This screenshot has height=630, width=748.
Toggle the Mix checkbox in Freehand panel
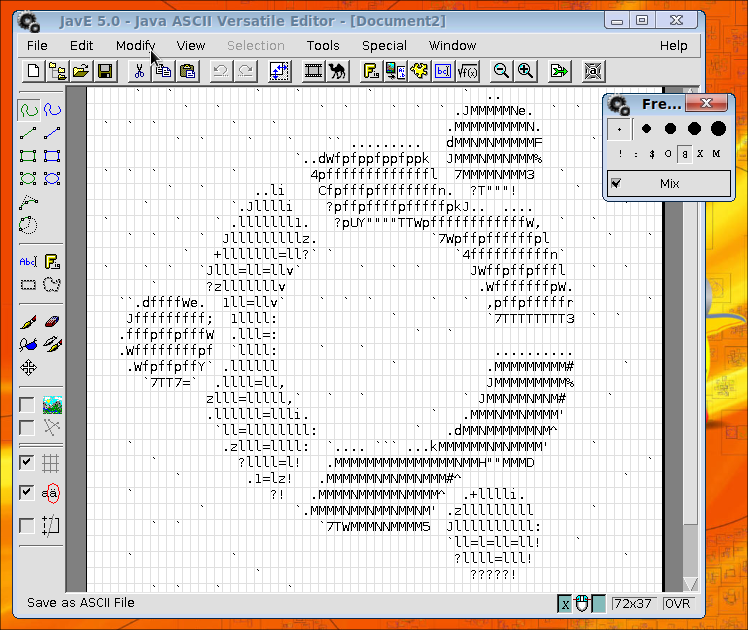click(x=616, y=184)
